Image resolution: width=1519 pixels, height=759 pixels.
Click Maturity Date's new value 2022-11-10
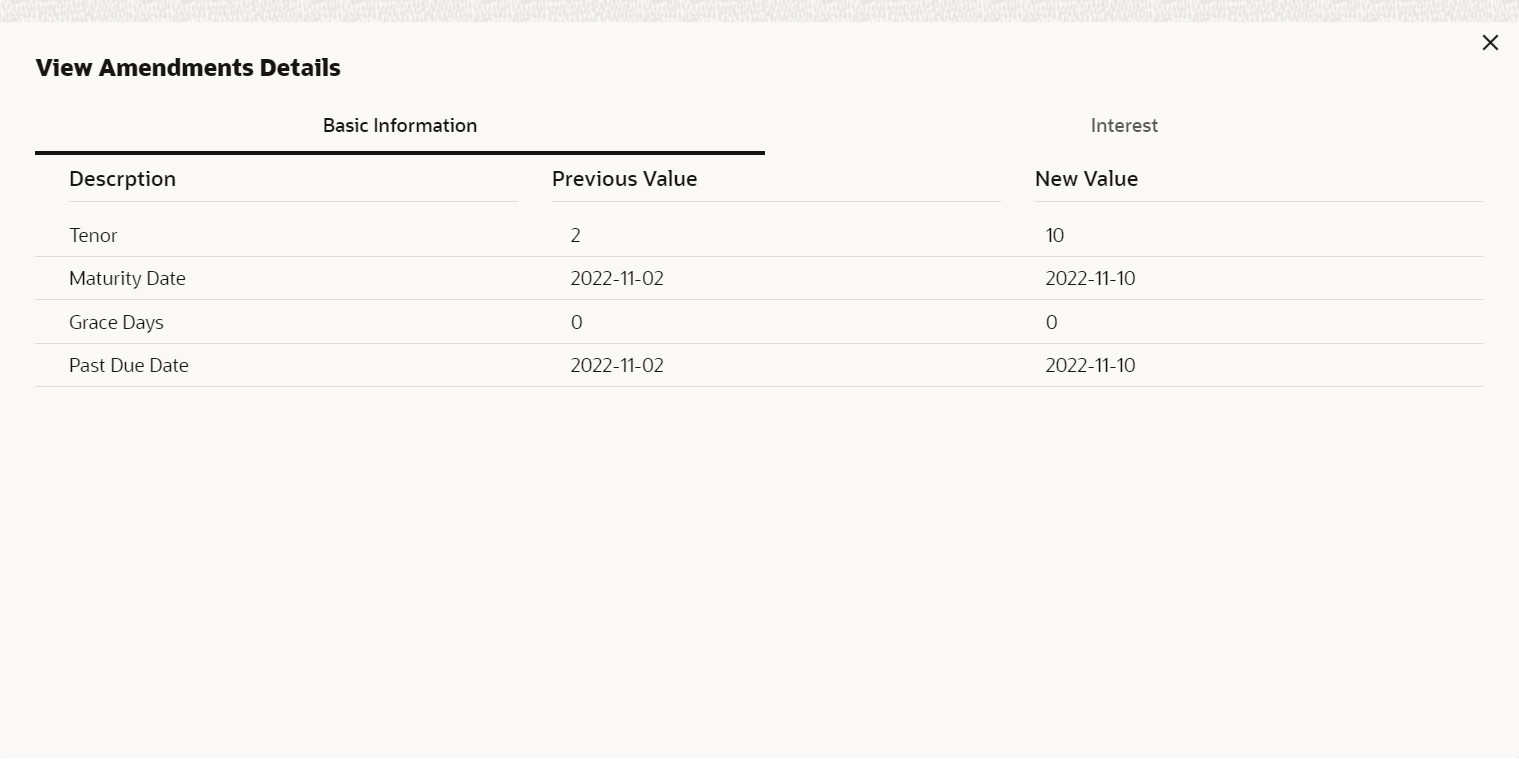tap(1090, 279)
